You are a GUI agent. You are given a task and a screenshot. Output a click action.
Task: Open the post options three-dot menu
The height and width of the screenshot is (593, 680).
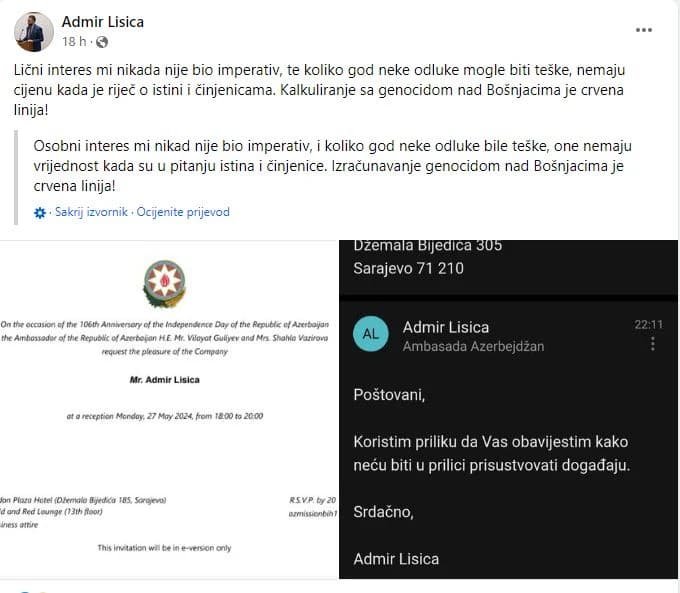pos(644,30)
